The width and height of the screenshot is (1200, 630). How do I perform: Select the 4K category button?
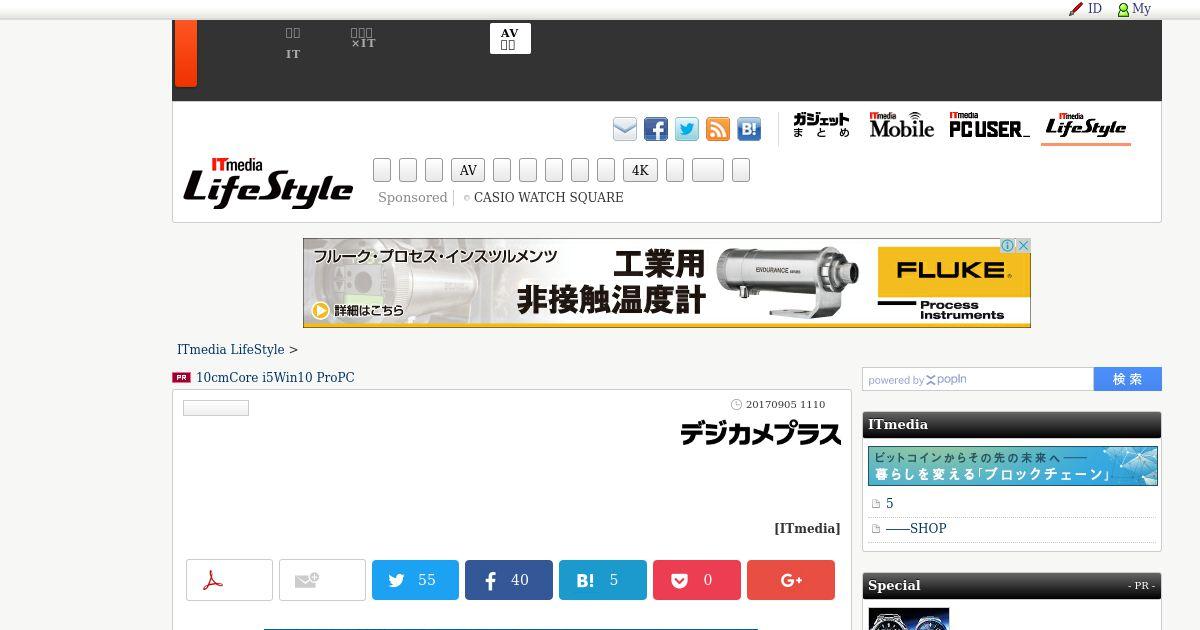pos(640,170)
